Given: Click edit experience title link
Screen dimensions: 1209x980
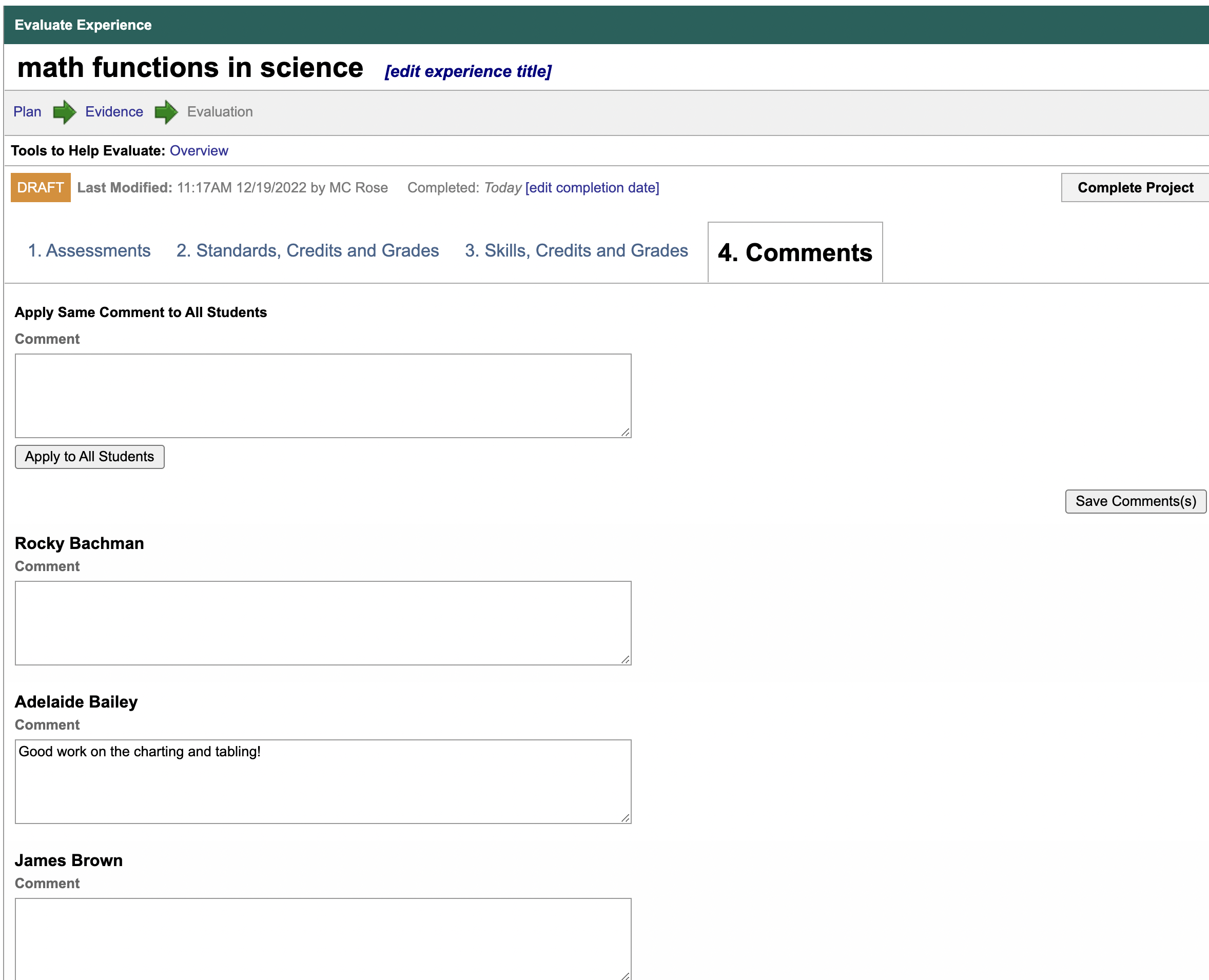Looking at the screenshot, I should 467,72.
